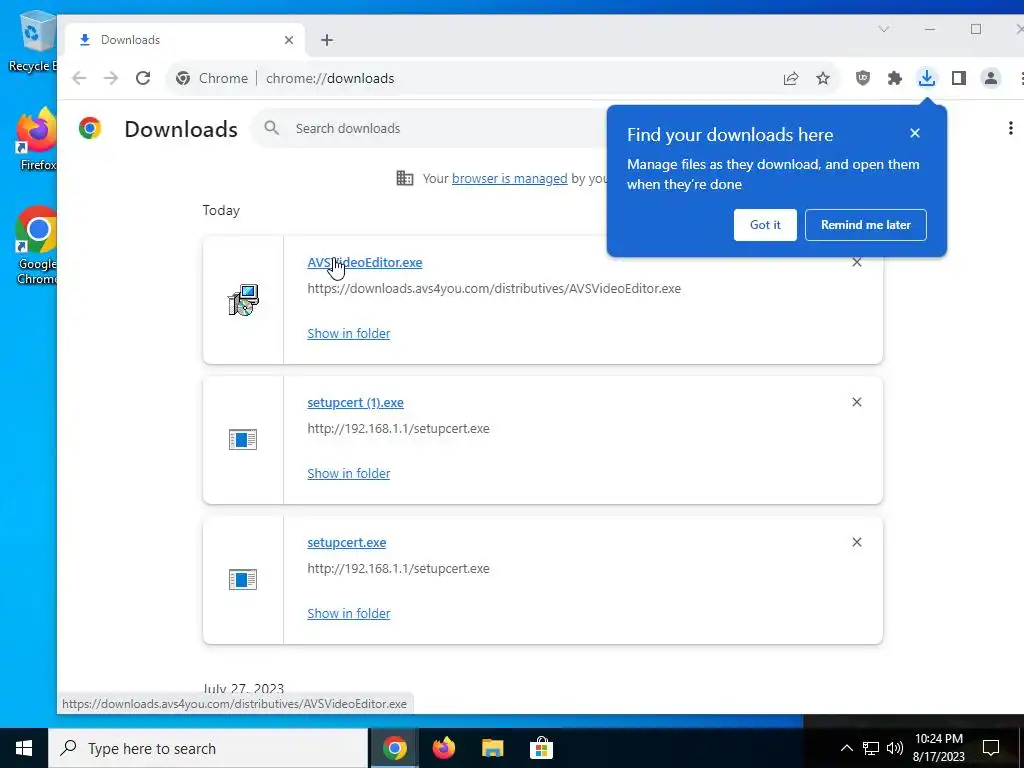The height and width of the screenshot is (768, 1024).
Task: Open the Recycle Bin desktop icon
Action: pos(33,42)
